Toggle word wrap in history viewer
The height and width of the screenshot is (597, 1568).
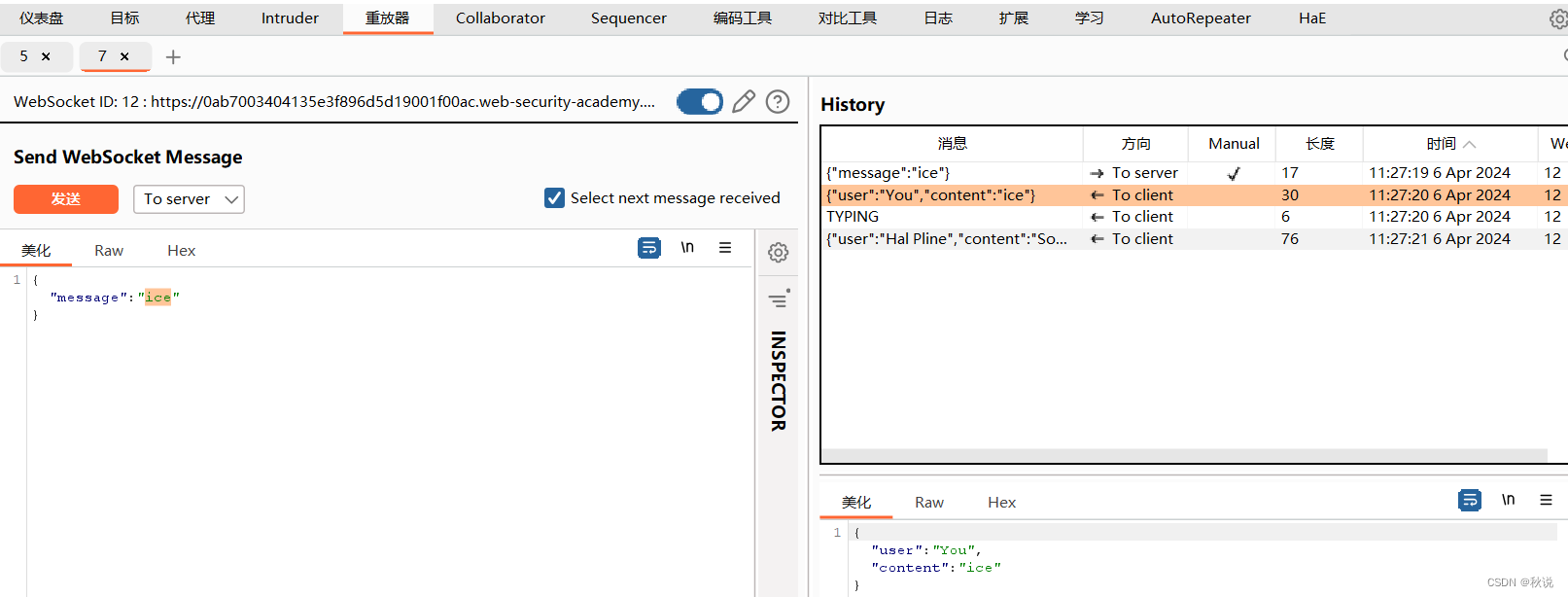point(1470,500)
